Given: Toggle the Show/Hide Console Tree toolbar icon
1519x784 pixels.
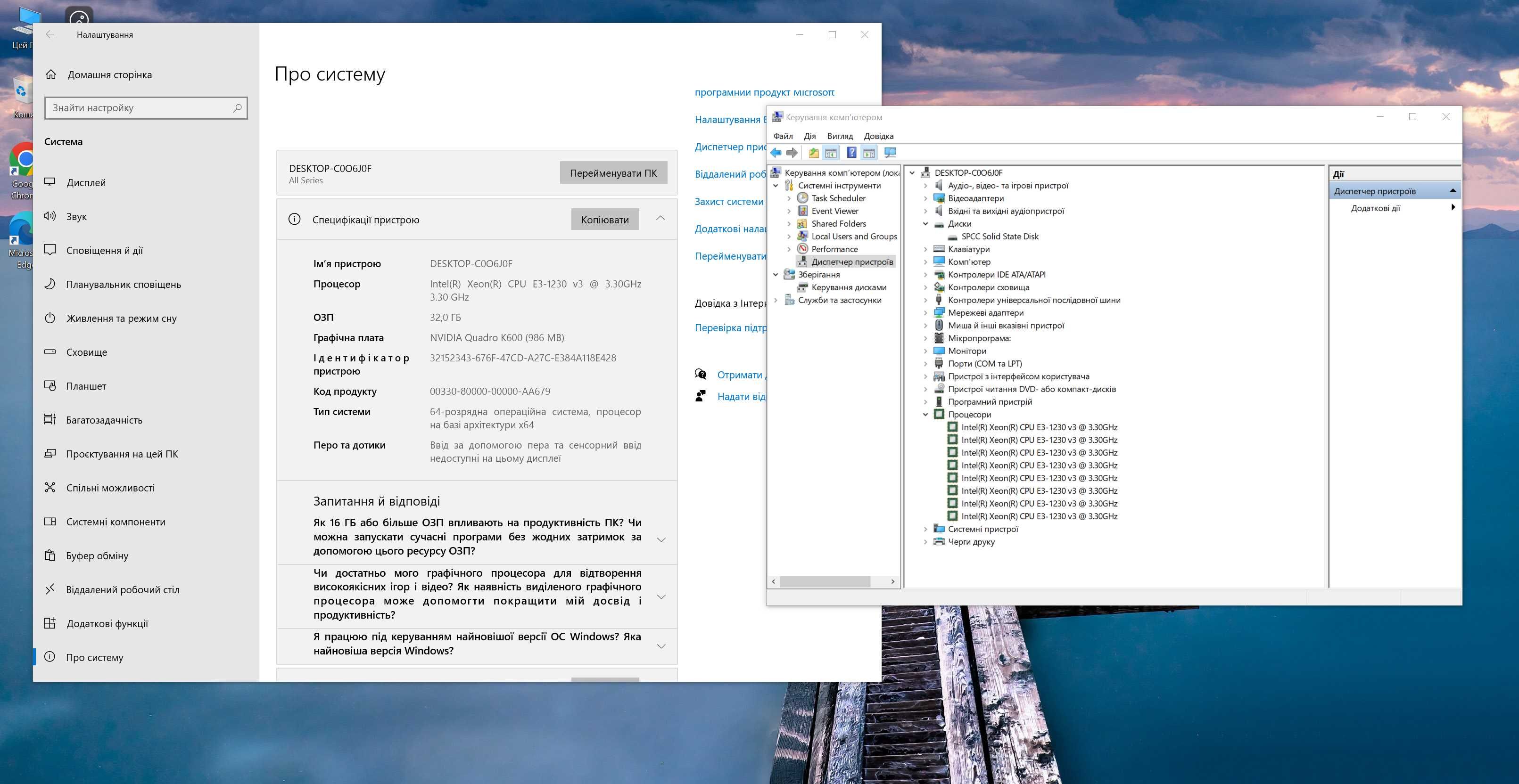Looking at the screenshot, I should [x=831, y=153].
